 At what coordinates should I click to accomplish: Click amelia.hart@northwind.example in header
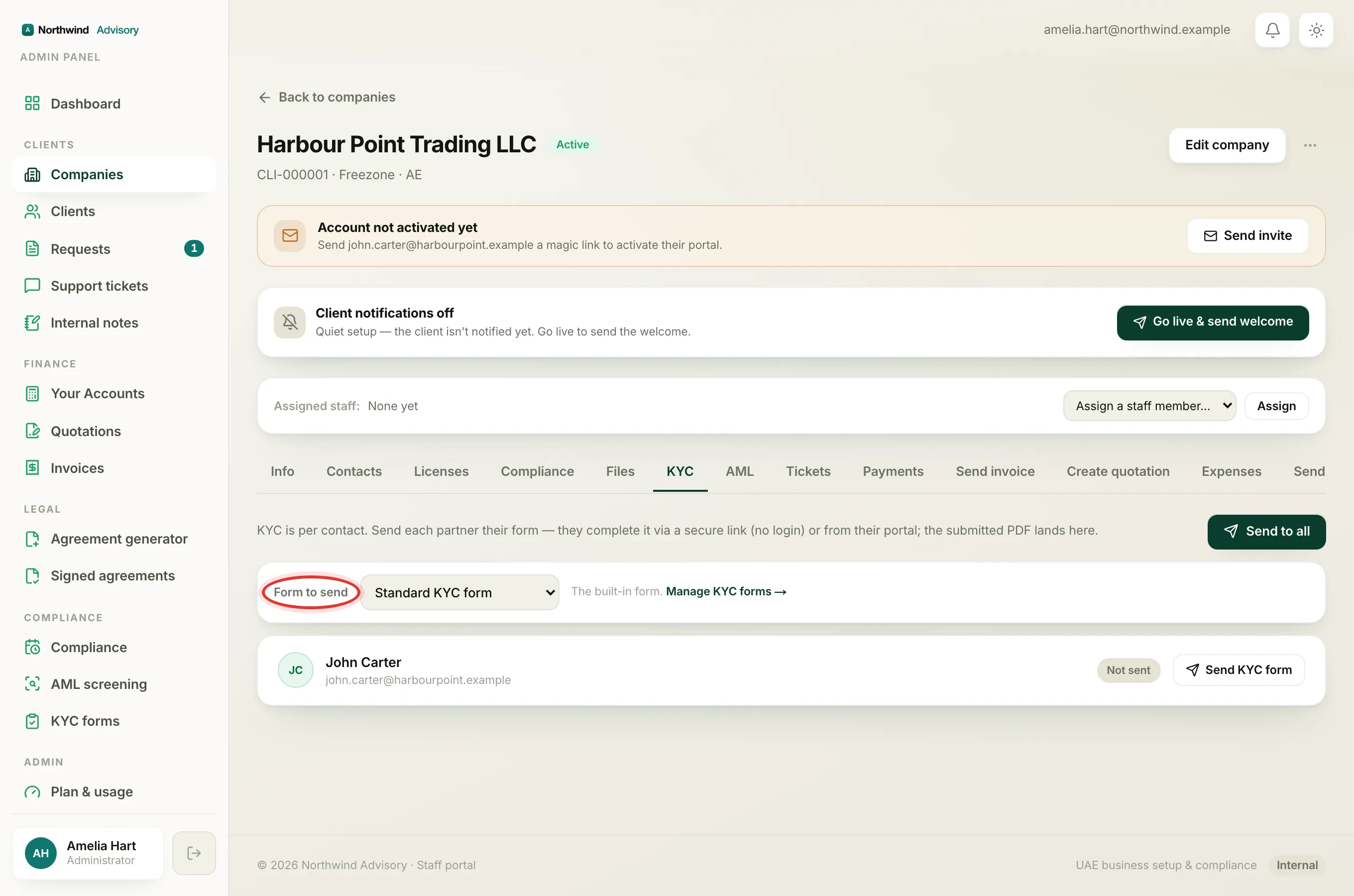click(1136, 30)
